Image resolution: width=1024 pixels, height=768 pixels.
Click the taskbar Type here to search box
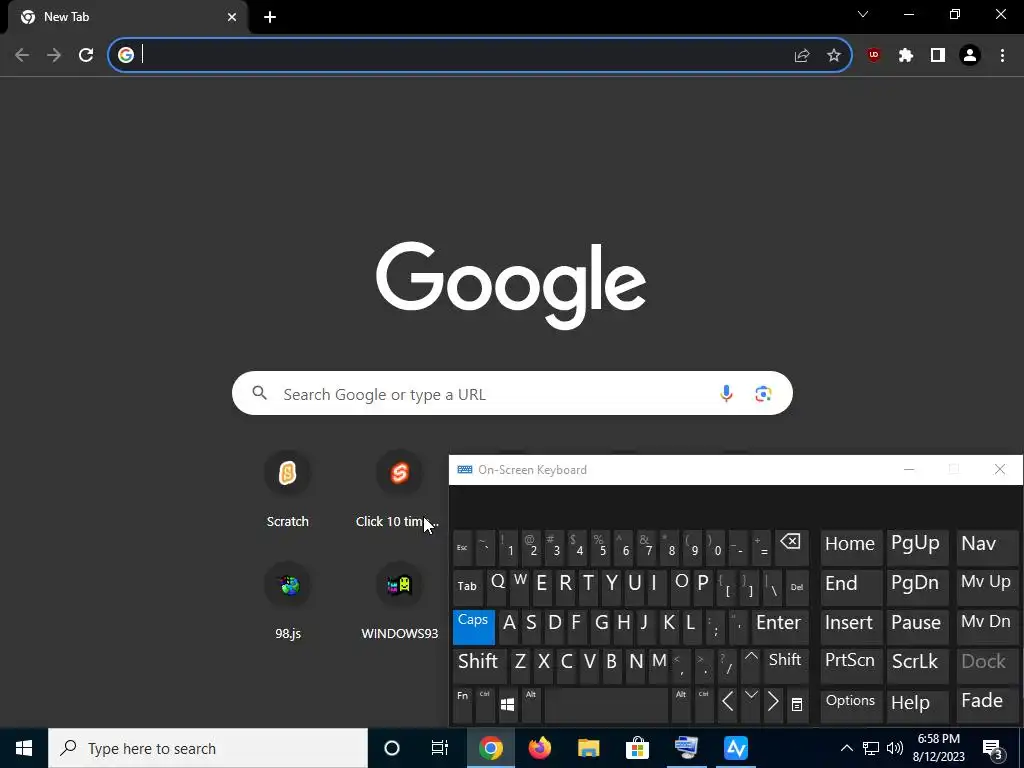tap(208, 748)
